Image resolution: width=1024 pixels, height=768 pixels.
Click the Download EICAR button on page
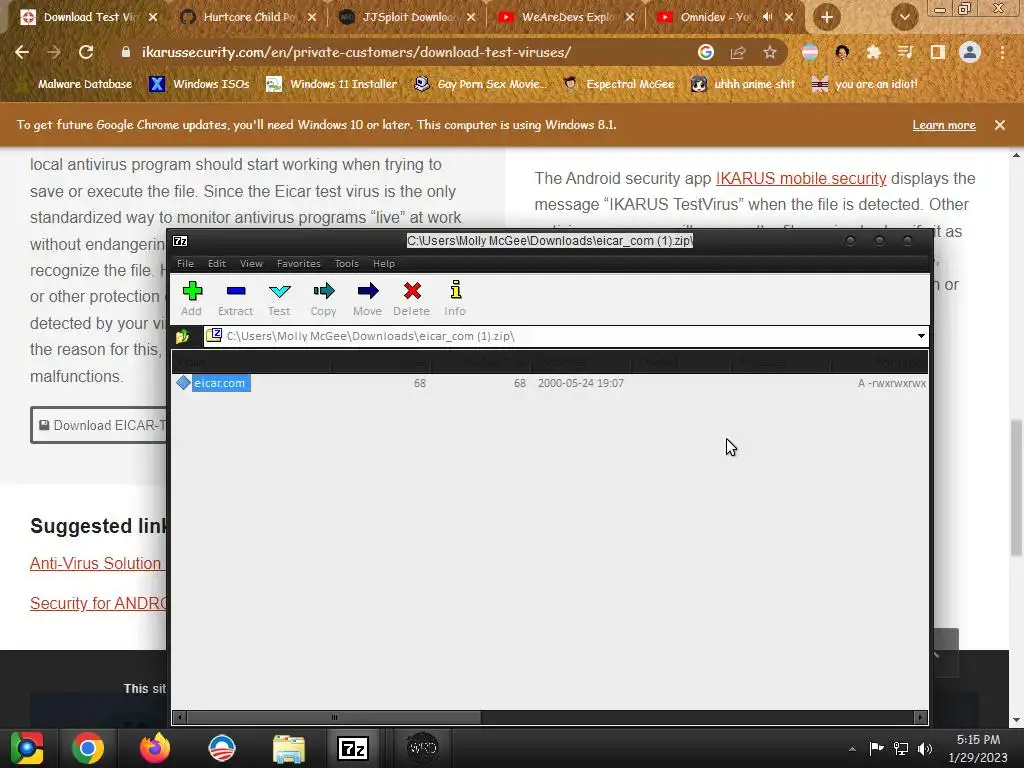pos(99,425)
